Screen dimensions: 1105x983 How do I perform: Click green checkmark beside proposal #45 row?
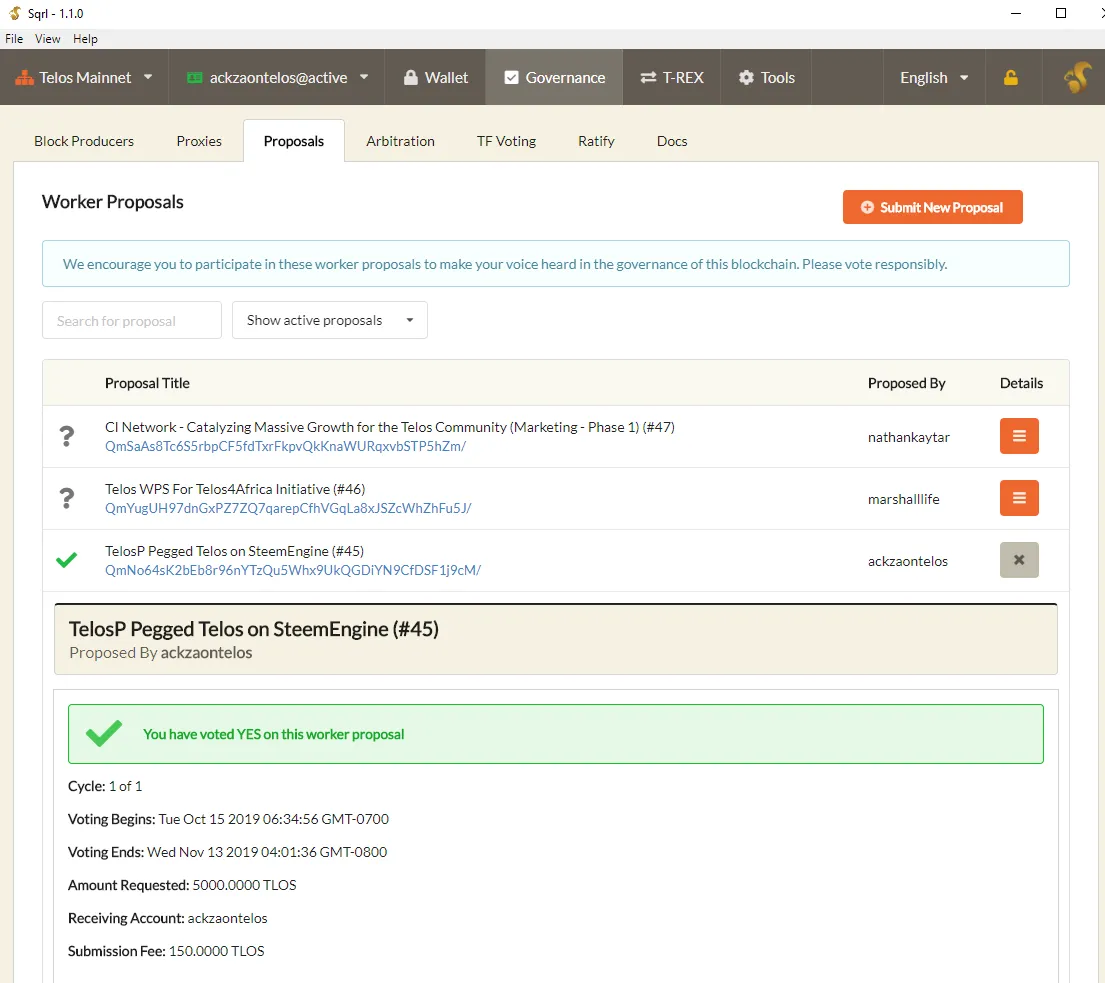(x=66, y=560)
